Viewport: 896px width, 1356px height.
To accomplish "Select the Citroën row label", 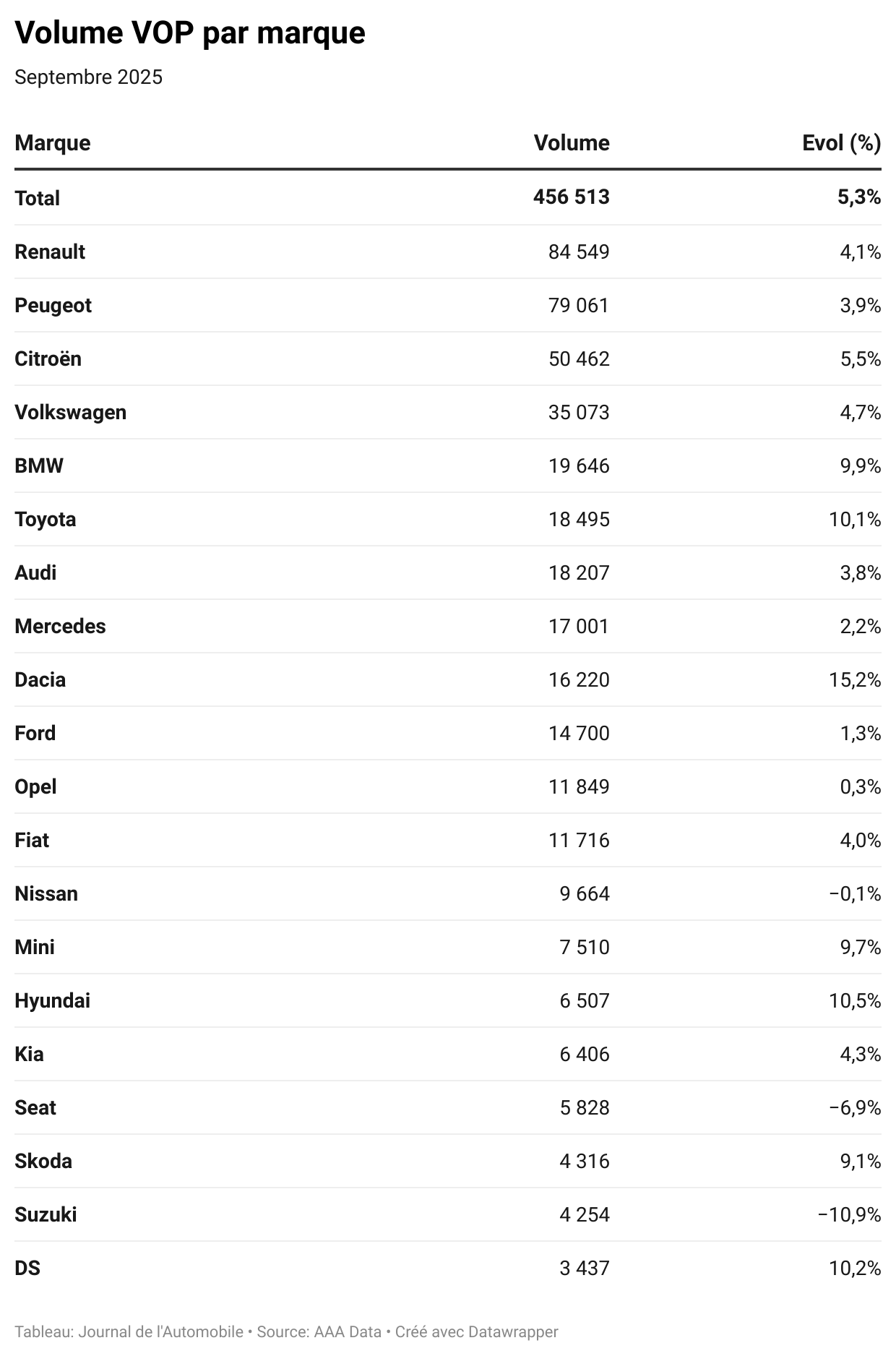I will click(48, 359).
